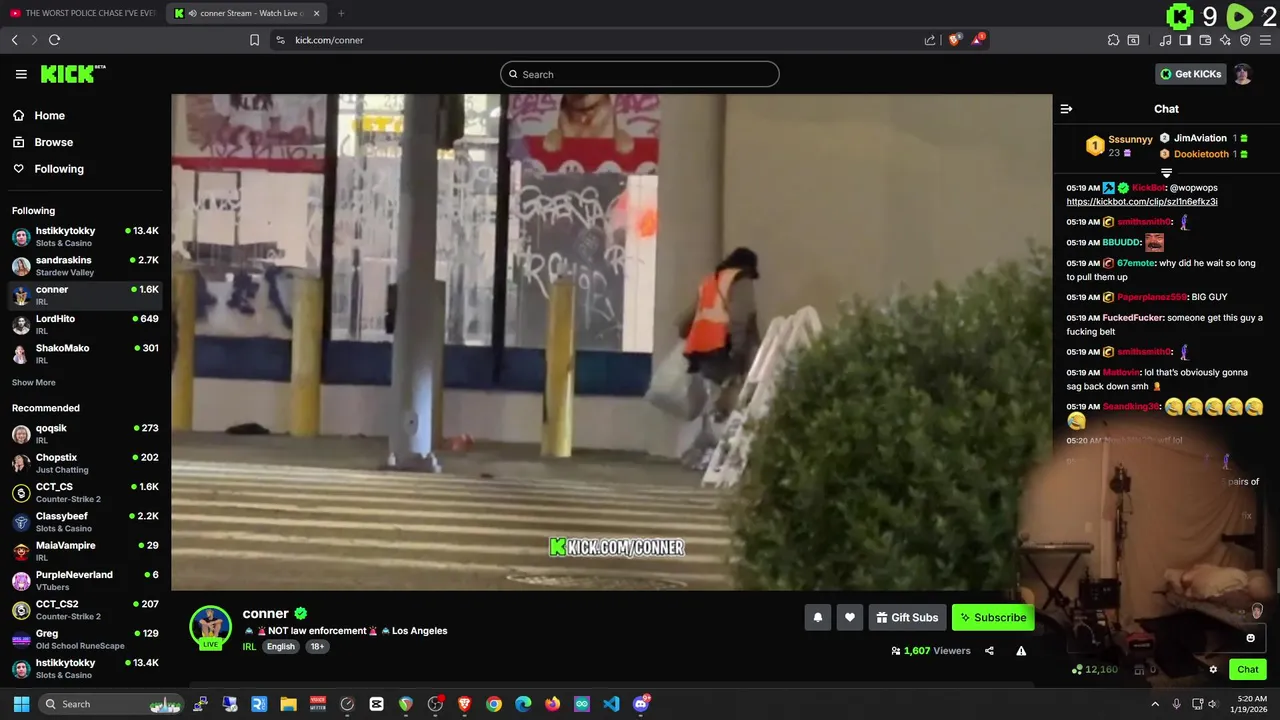Viewport: 1280px width, 720px height.
Task: Open Classybeef Slots & Casino channel
Action: click(85, 522)
